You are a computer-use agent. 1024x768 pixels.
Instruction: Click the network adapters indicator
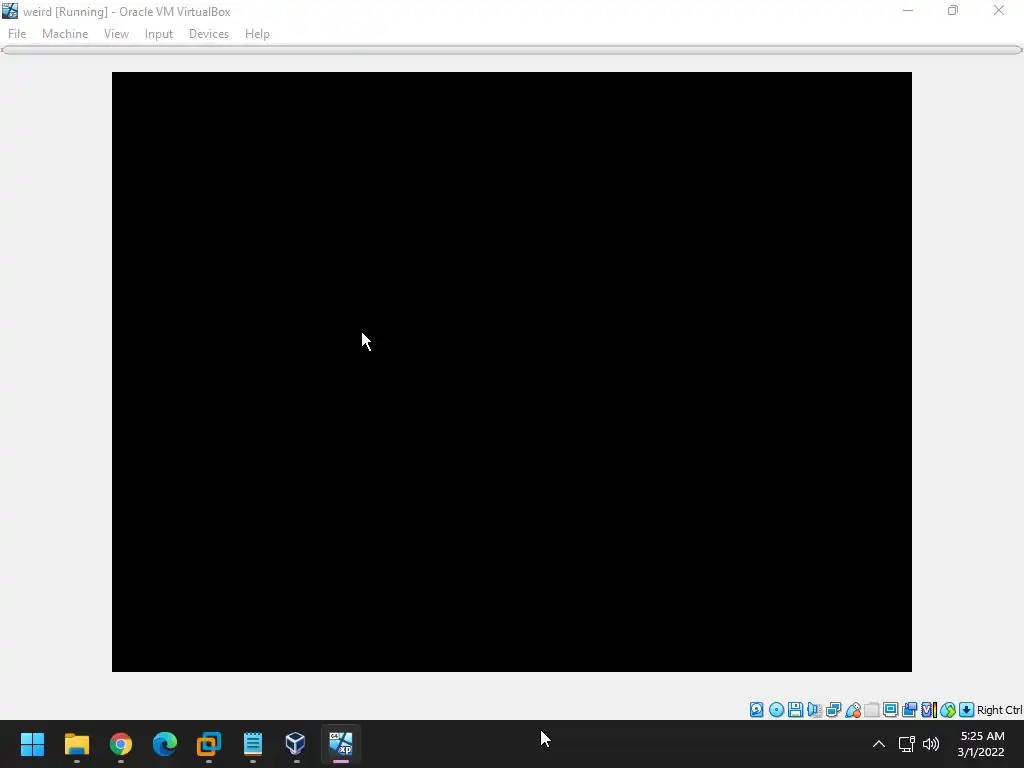[x=833, y=710]
